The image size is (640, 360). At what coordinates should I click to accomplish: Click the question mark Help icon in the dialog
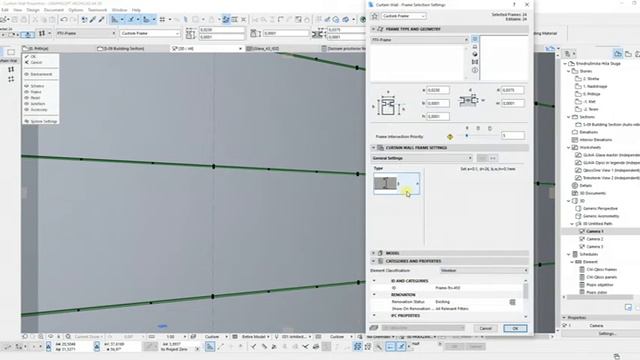[x=514, y=4]
